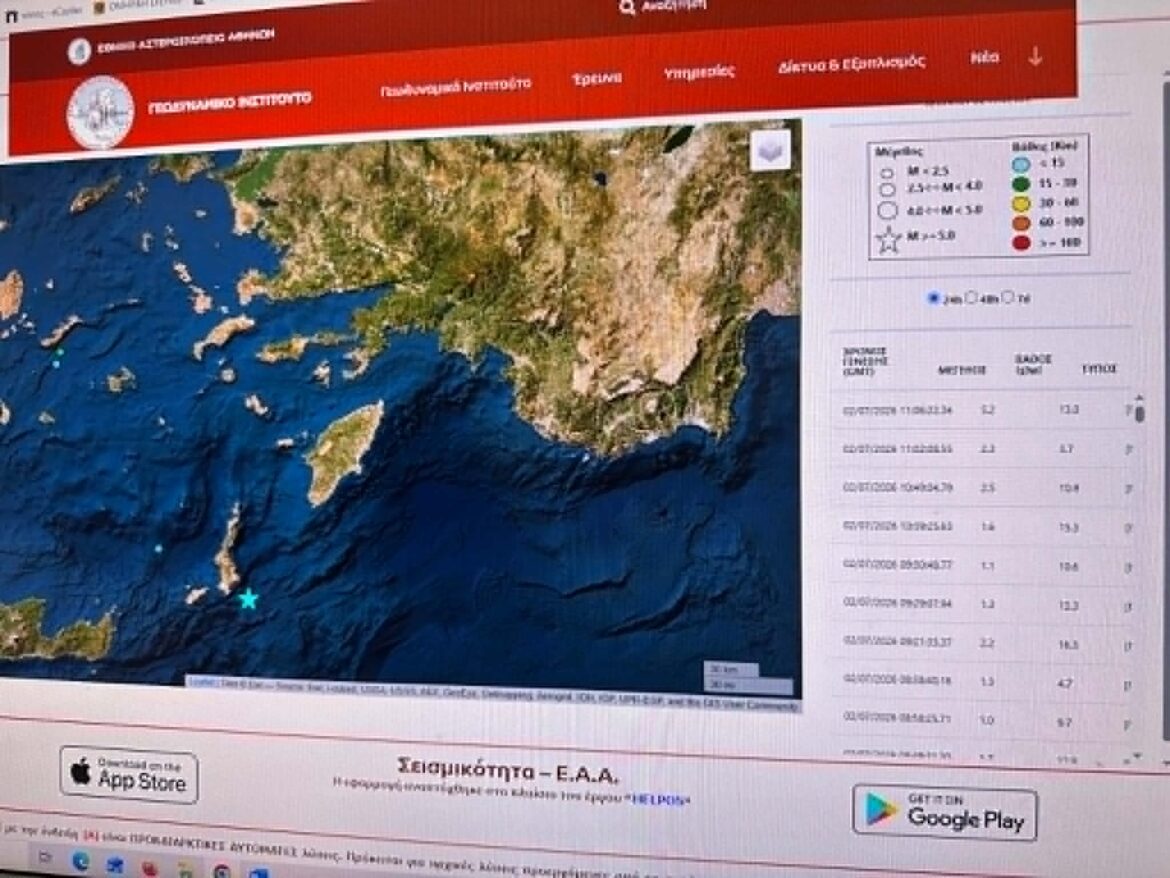The image size is (1170, 878).
Task: Open type icon for 11:06 earthquake row
Action: 1129,410
